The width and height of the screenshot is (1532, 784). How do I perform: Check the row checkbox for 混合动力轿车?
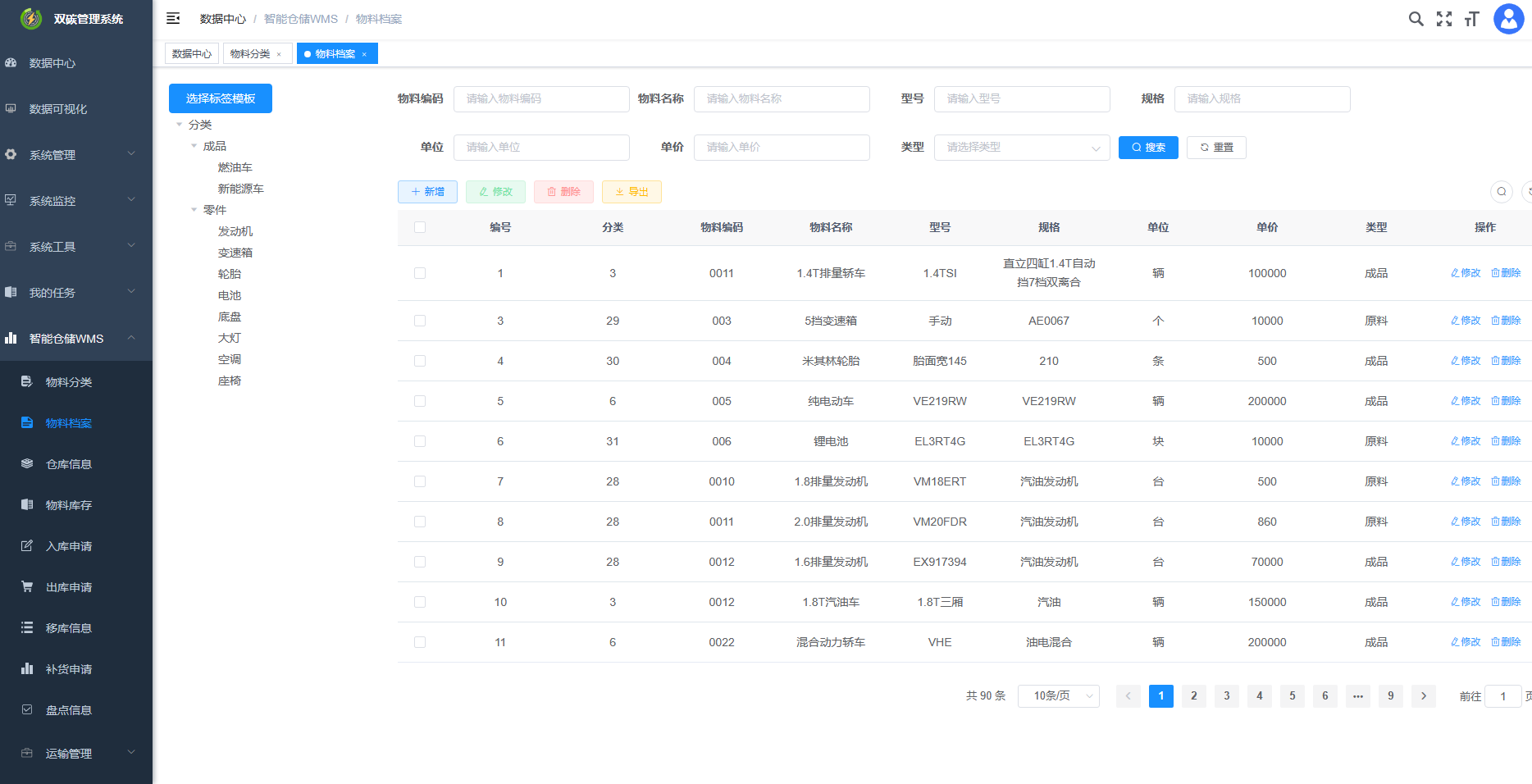[420, 642]
